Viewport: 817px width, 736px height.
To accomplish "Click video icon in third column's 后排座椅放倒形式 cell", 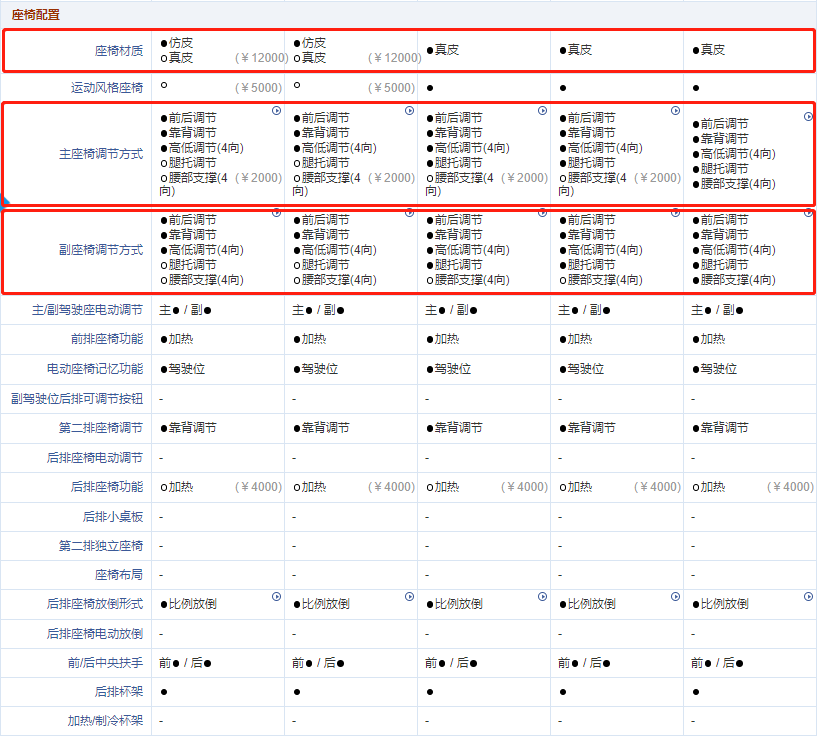I will 543,597.
